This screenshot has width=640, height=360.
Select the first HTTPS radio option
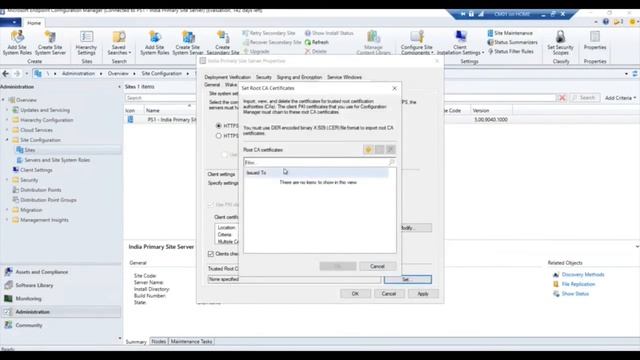[x=219, y=126]
